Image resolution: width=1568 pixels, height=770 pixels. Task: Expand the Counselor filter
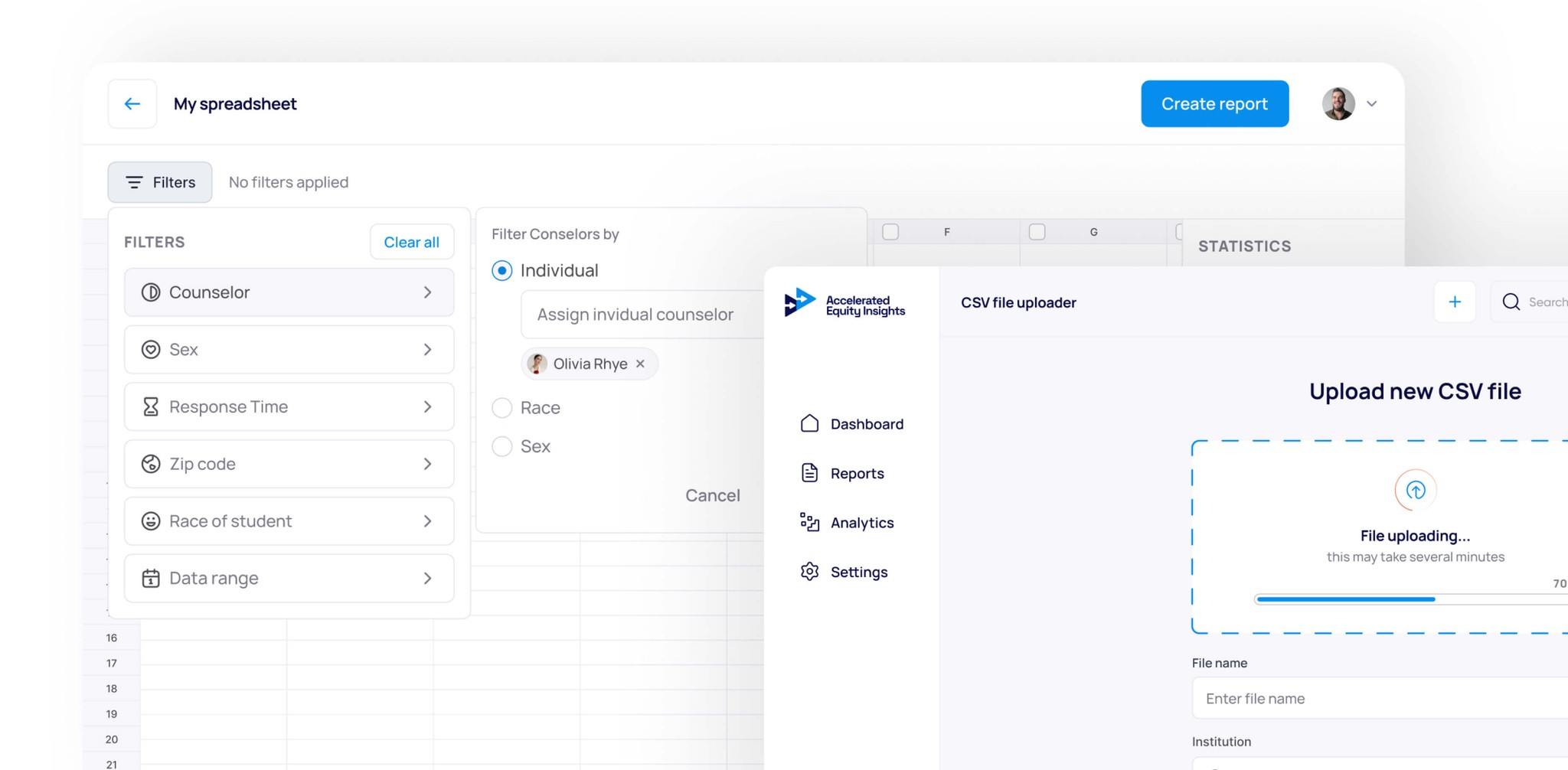pos(289,292)
